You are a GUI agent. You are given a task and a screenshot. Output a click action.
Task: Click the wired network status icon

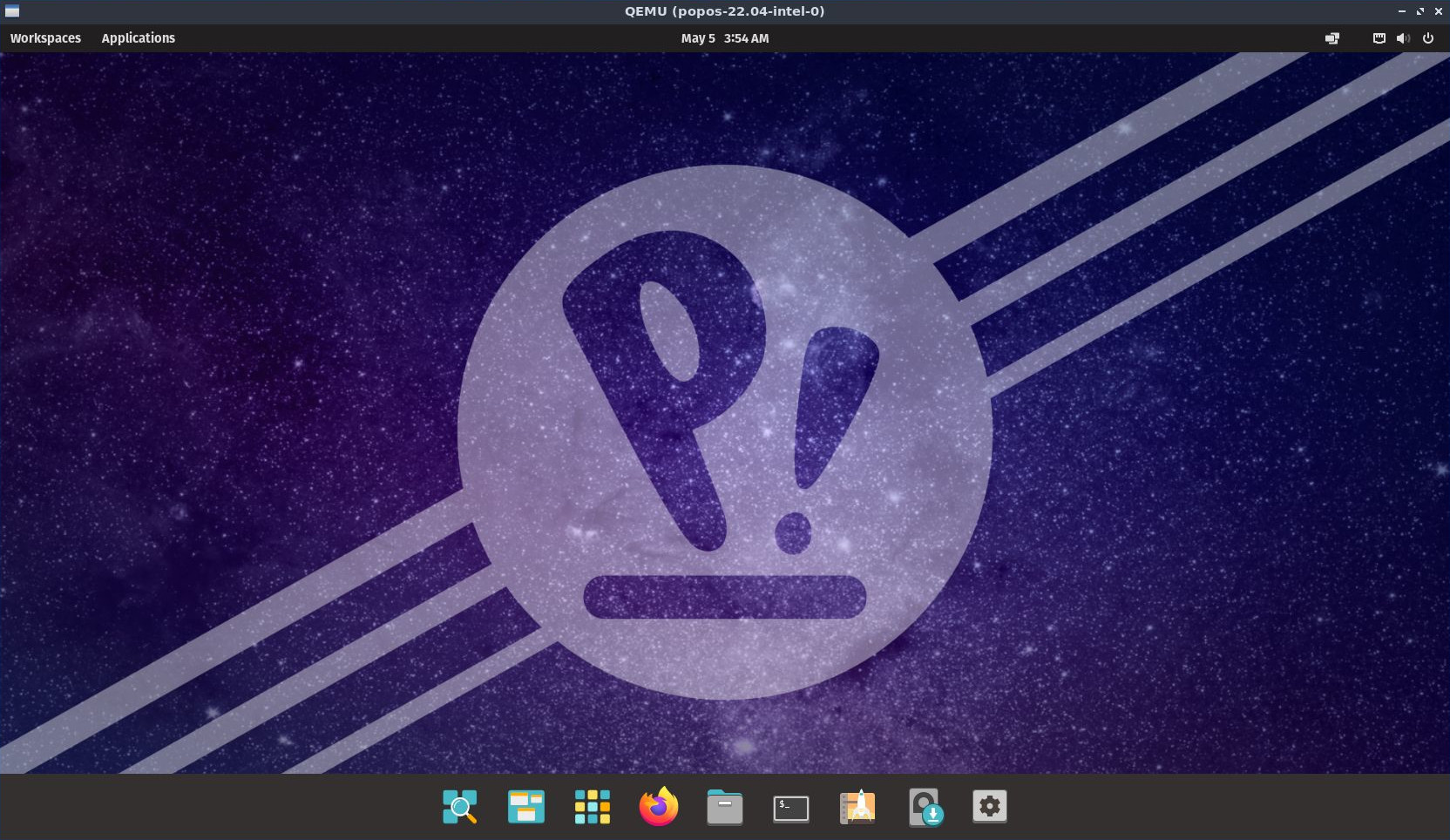point(1379,38)
